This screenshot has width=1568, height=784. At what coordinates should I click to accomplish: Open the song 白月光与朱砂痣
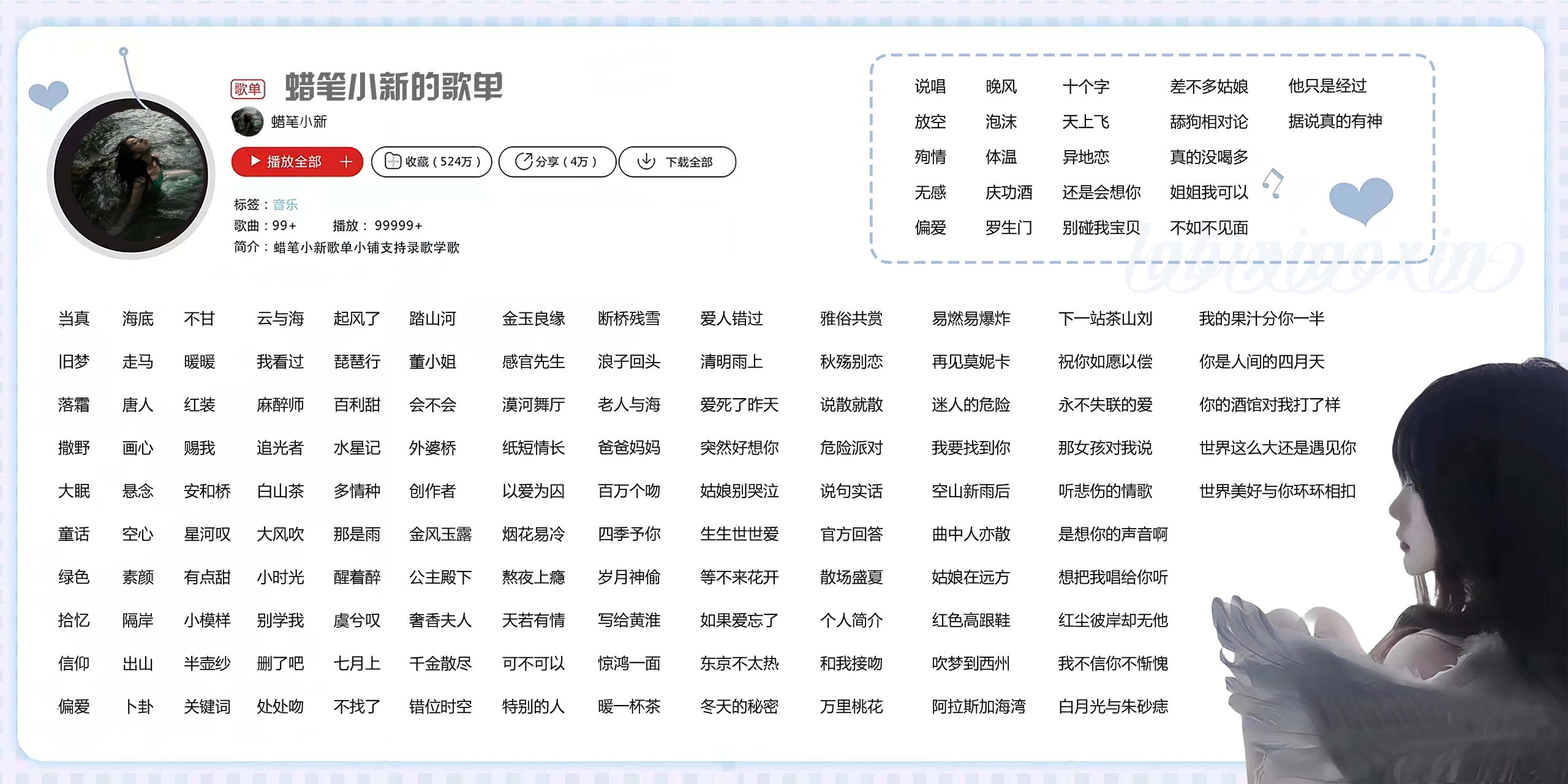pos(1114,706)
